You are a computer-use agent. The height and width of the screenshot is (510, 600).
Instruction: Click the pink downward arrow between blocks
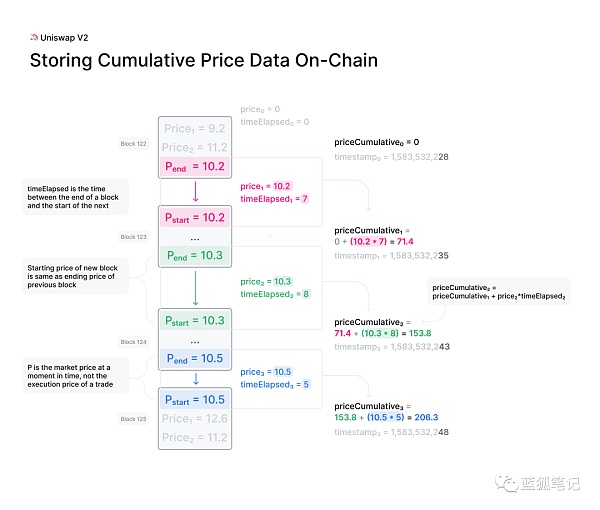[x=195, y=192]
